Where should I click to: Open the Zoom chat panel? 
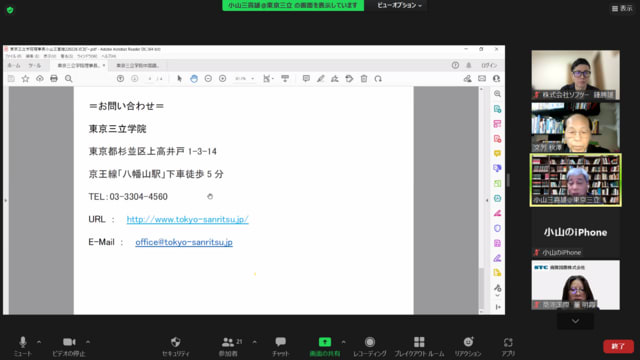tap(280, 346)
